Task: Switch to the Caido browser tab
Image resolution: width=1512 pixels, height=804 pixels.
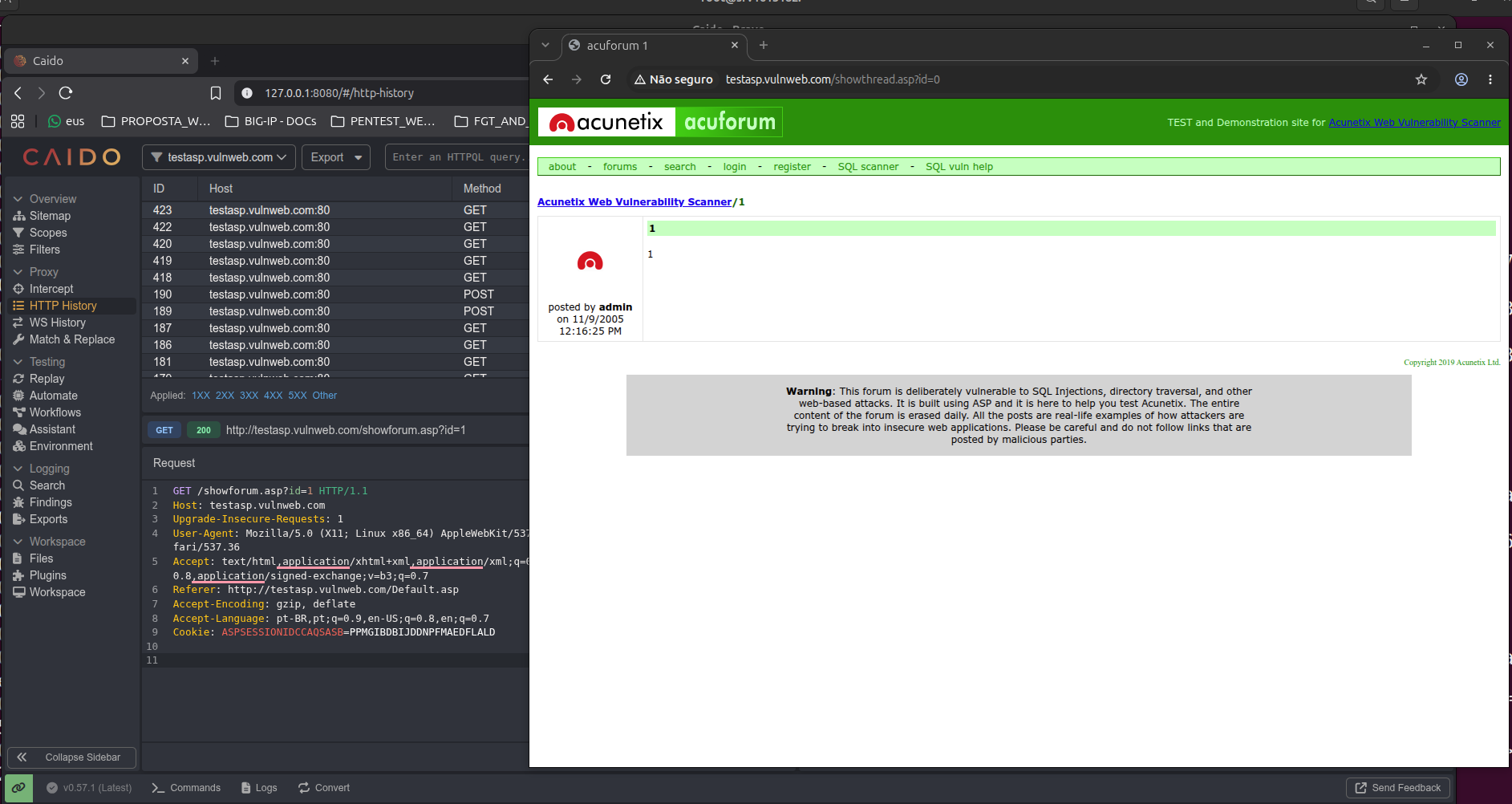Action: click(x=101, y=61)
